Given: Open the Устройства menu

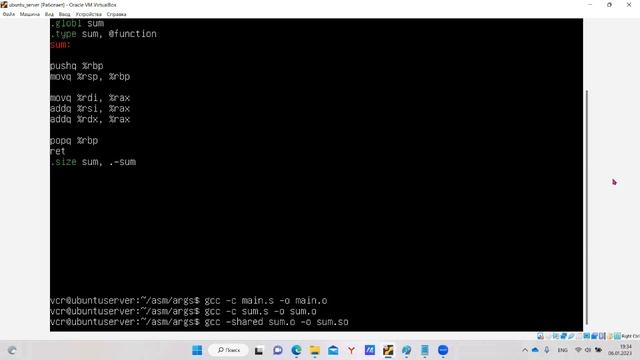Looking at the screenshot, I should pyautogui.click(x=88, y=14).
